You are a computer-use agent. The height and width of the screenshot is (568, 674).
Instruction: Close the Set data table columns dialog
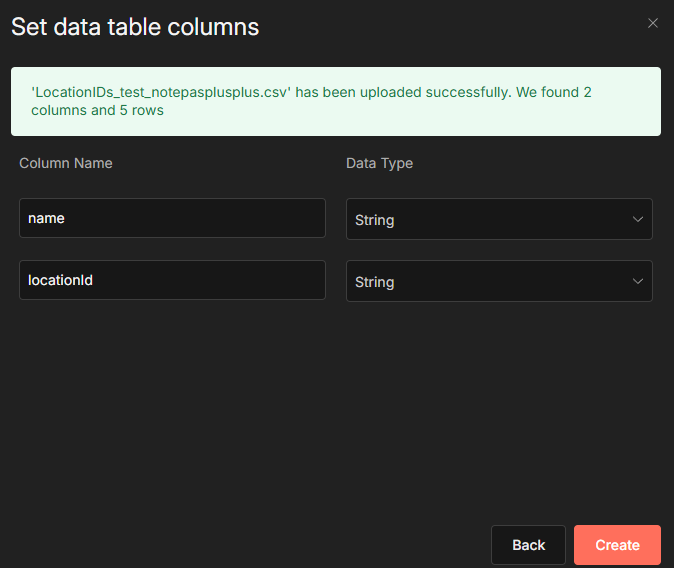click(x=653, y=23)
